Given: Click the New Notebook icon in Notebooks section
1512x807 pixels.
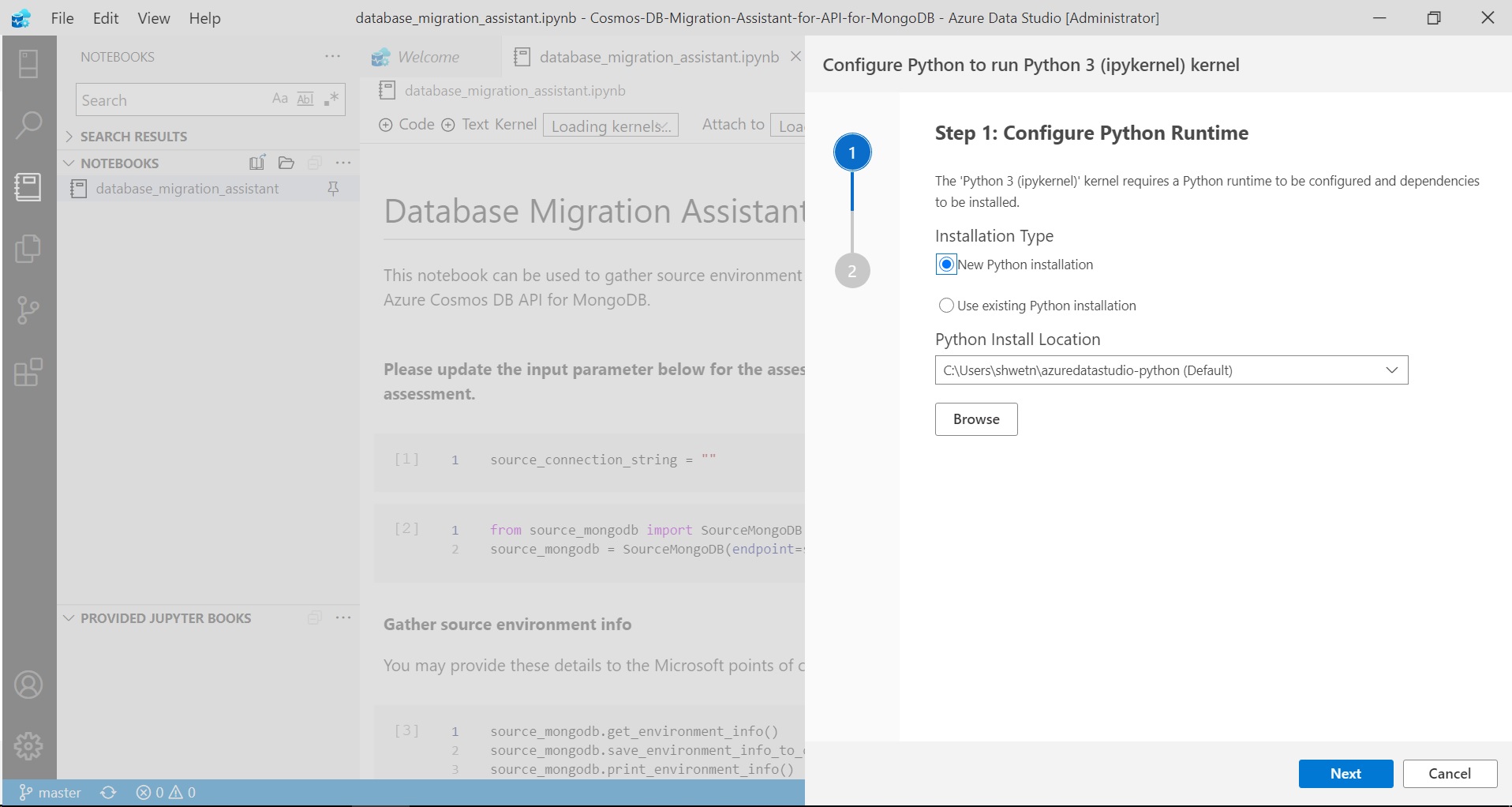Looking at the screenshot, I should coord(257,163).
